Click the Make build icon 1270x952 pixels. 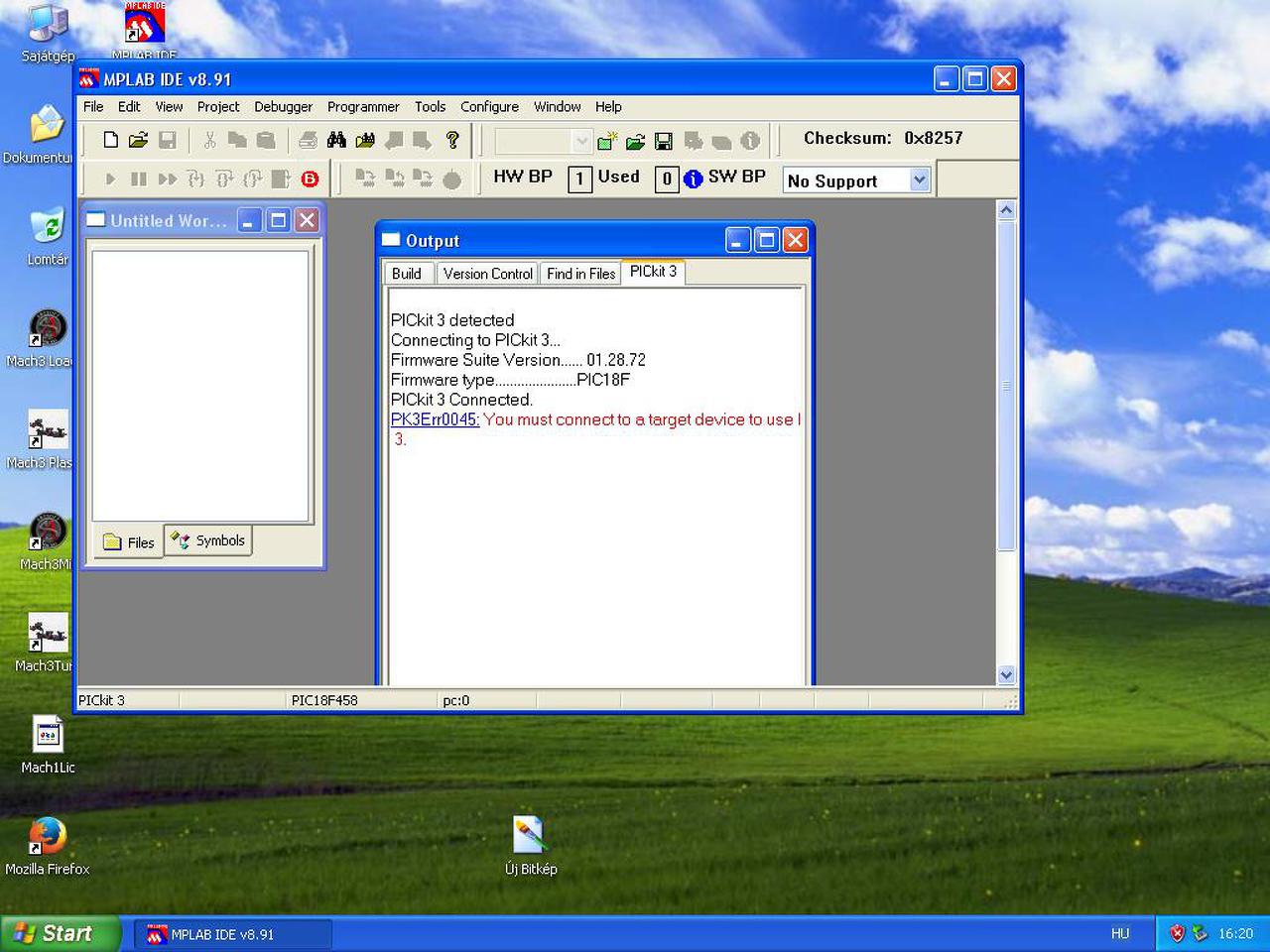[x=693, y=142]
